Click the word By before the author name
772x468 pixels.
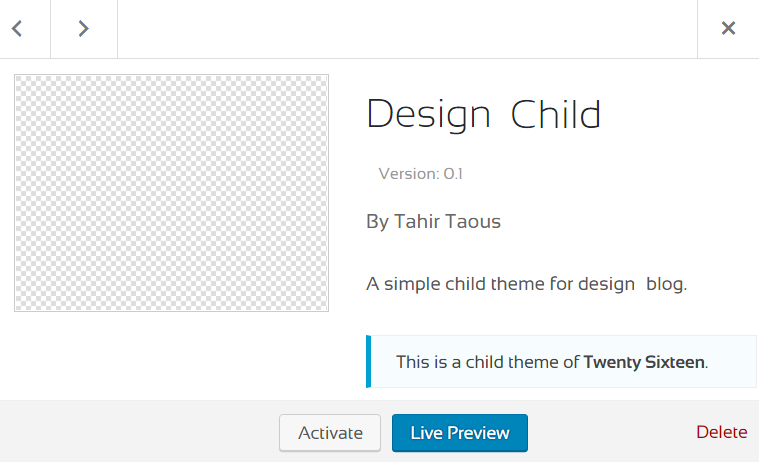coord(378,222)
